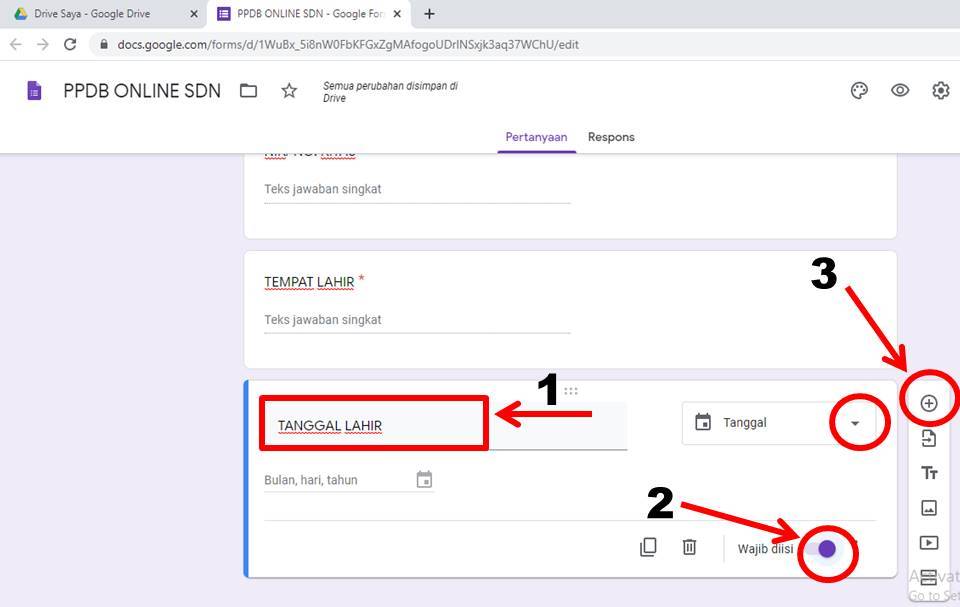Image resolution: width=960 pixels, height=607 pixels.
Task: Add a new section to the form
Action: pyautogui.click(x=928, y=577)
